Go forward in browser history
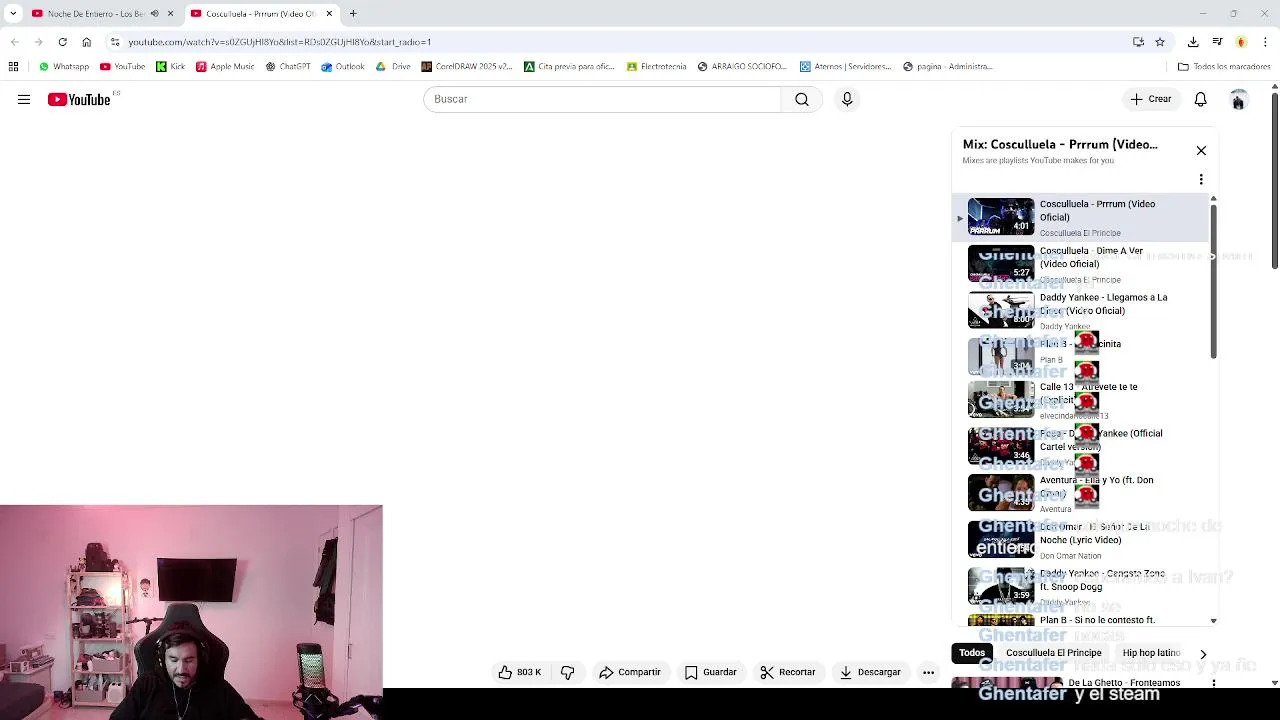Image resolution: width=1280 pixels, height=720 pixels. [38, 42]
